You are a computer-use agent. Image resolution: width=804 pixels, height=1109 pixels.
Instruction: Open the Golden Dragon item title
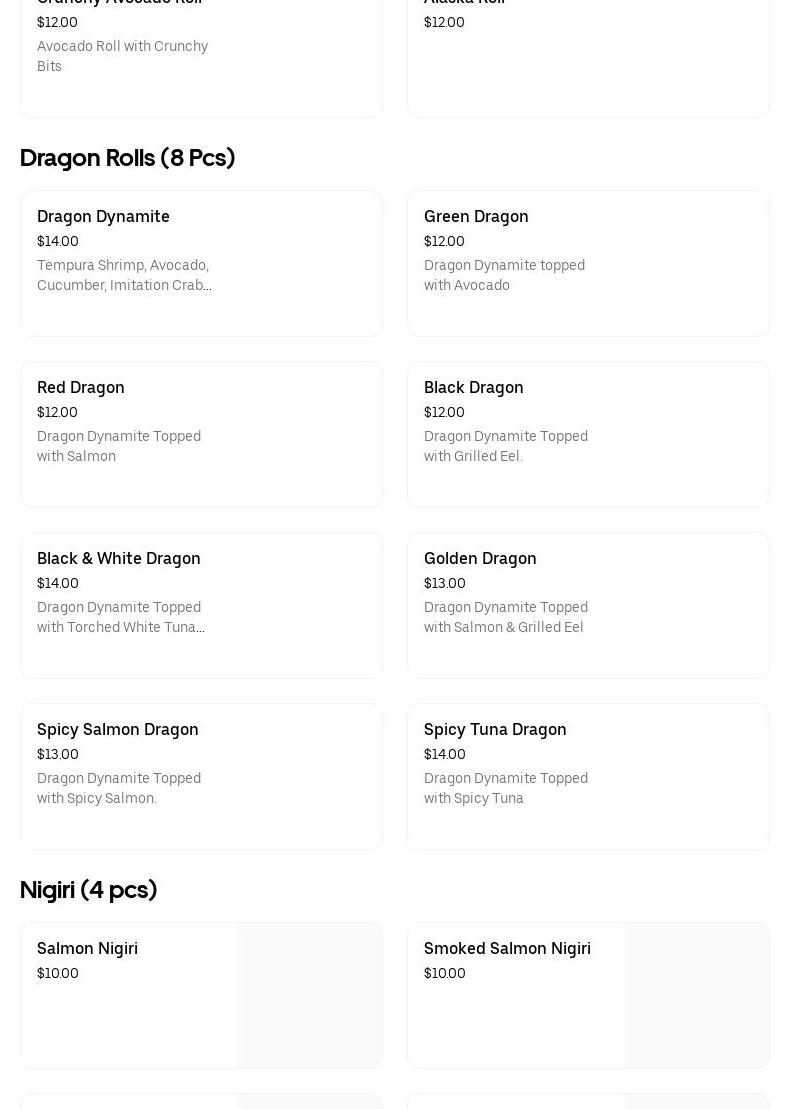click(480, 559)
